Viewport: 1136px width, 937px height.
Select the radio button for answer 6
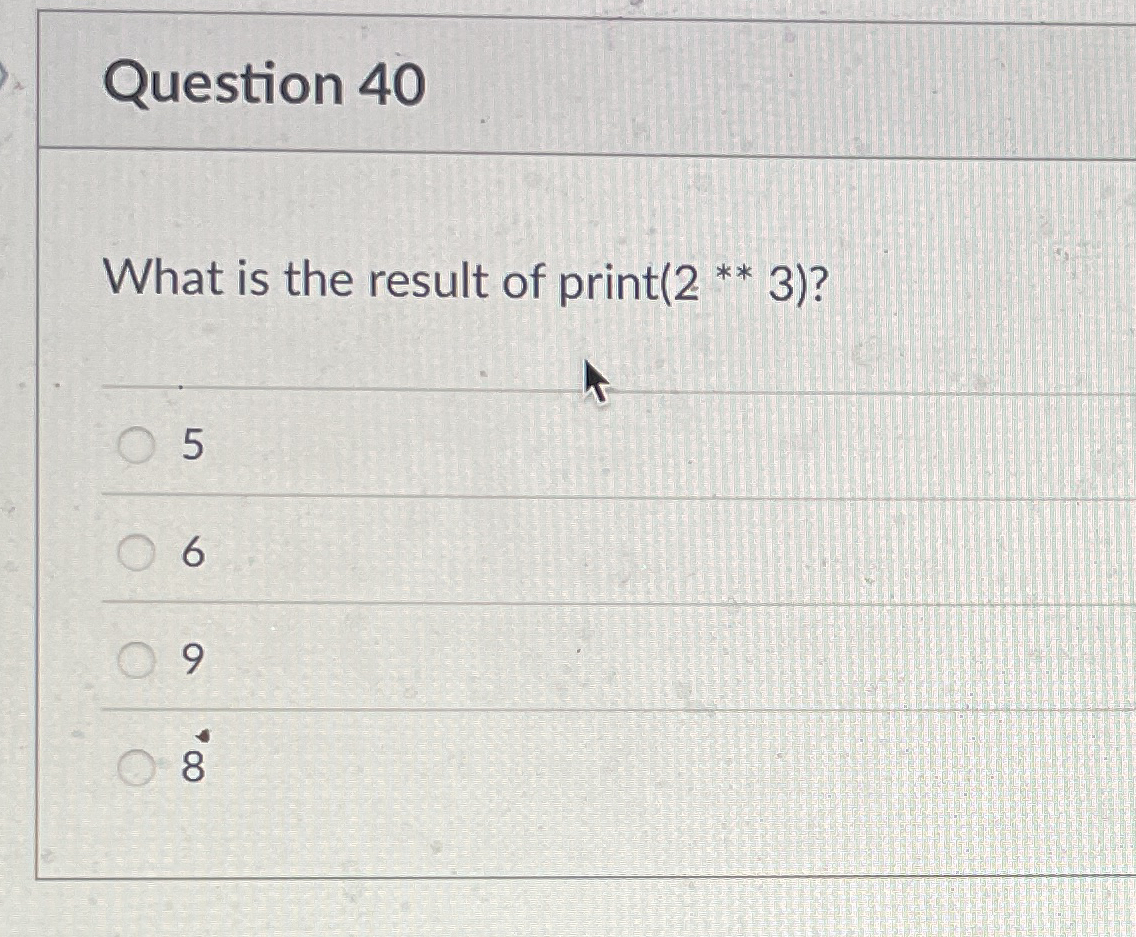(x=135, y=553)
